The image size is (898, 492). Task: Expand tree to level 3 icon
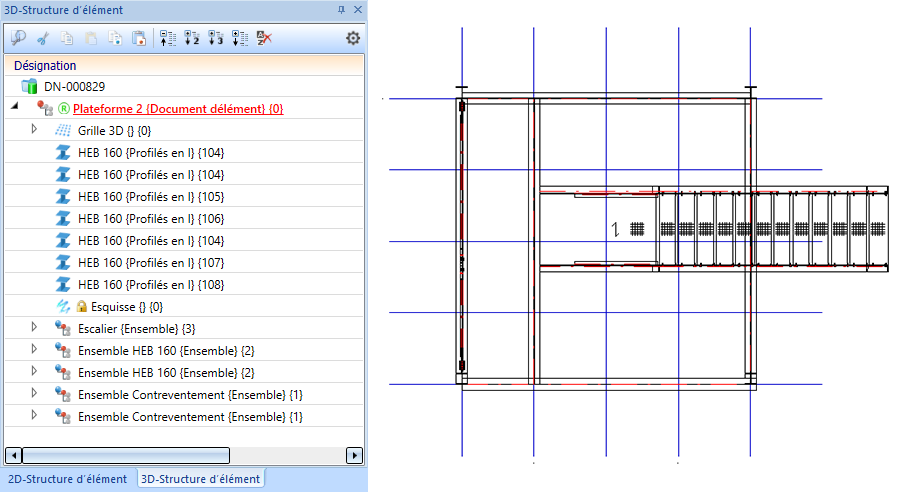[x=215, y=38]
